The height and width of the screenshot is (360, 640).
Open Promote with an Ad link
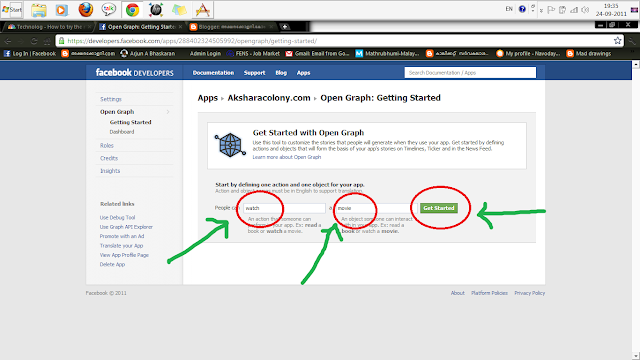(x=122, y=236)
